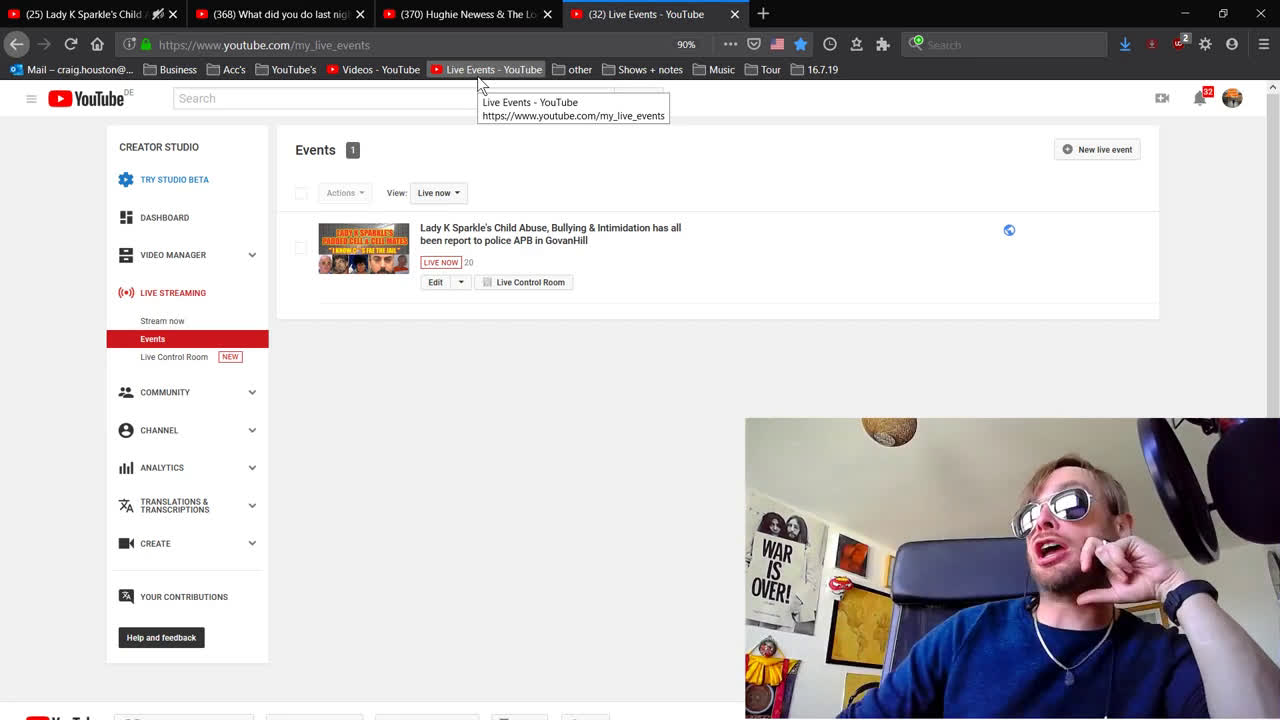Expand the Video Manager section

coord(252,255)
